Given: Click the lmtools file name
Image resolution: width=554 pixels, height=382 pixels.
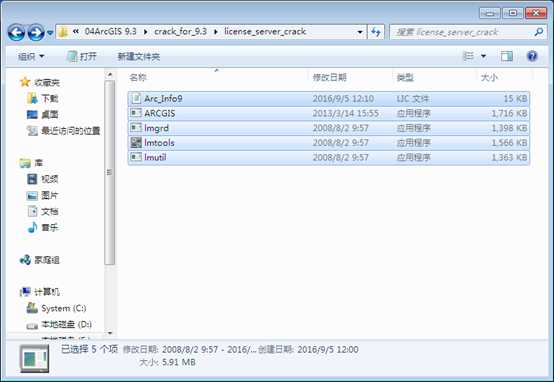Looking at the screenshot, I should pyautogui.click(x=159, y=143).
